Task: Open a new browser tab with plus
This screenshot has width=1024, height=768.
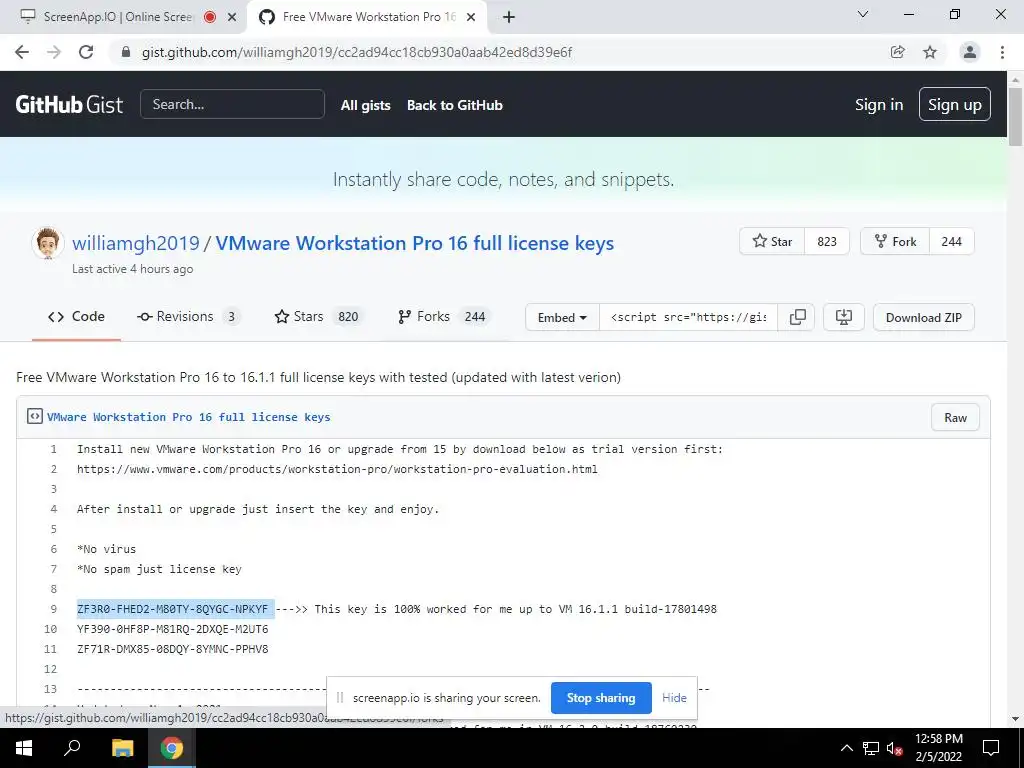Action: 509,17
